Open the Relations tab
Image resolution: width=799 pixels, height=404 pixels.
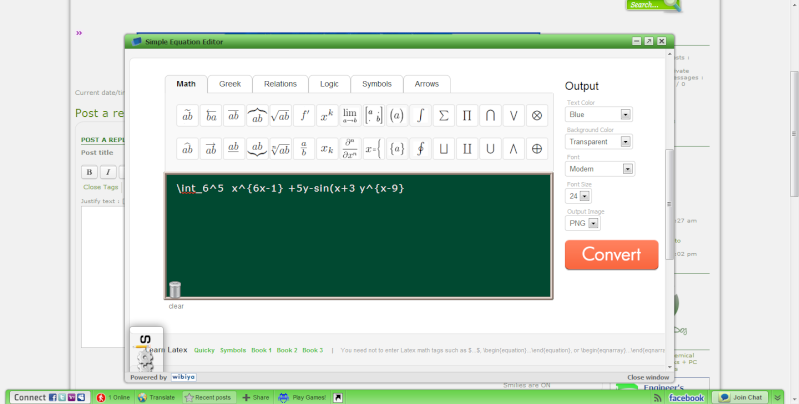[280, 84]
